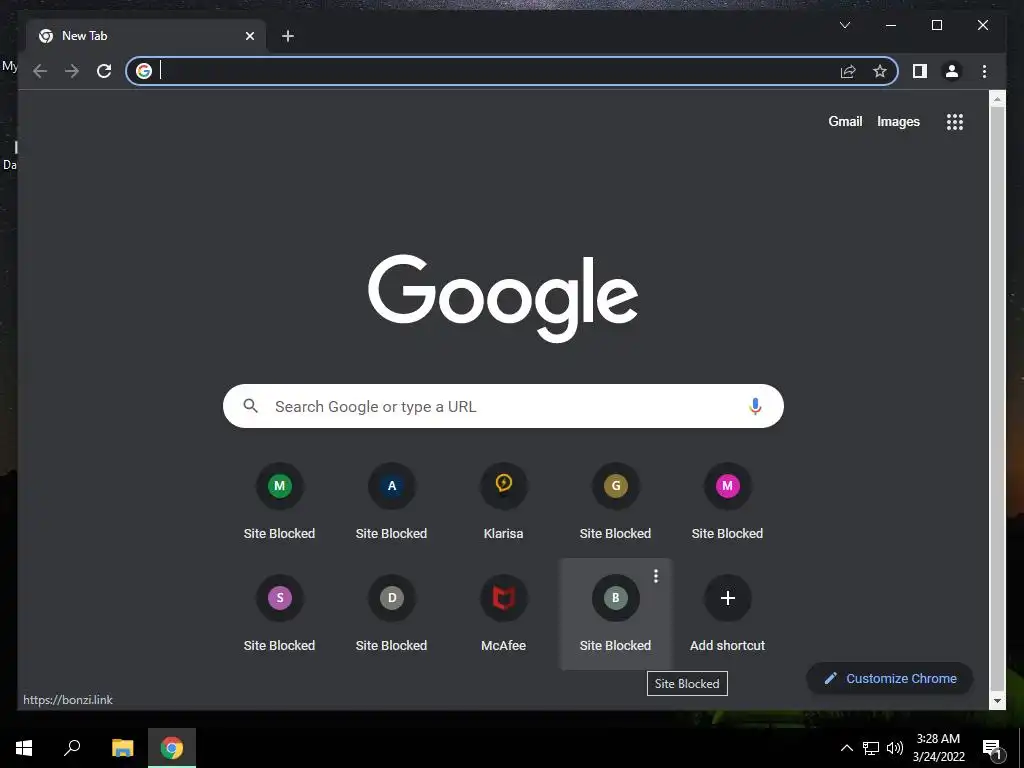This screenshot has width=1024, height=768.
Task: Open the Images link
Action: coord(898,121)
